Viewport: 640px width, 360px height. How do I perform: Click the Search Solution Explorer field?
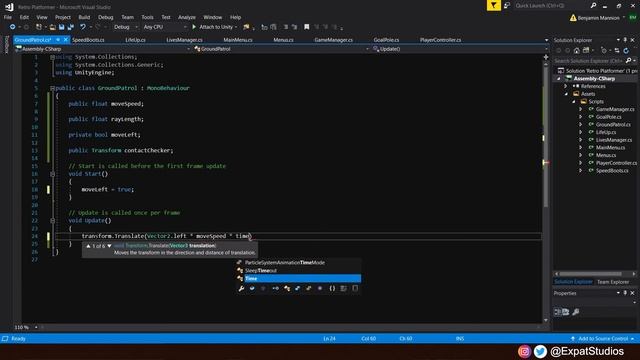(589, 60)
